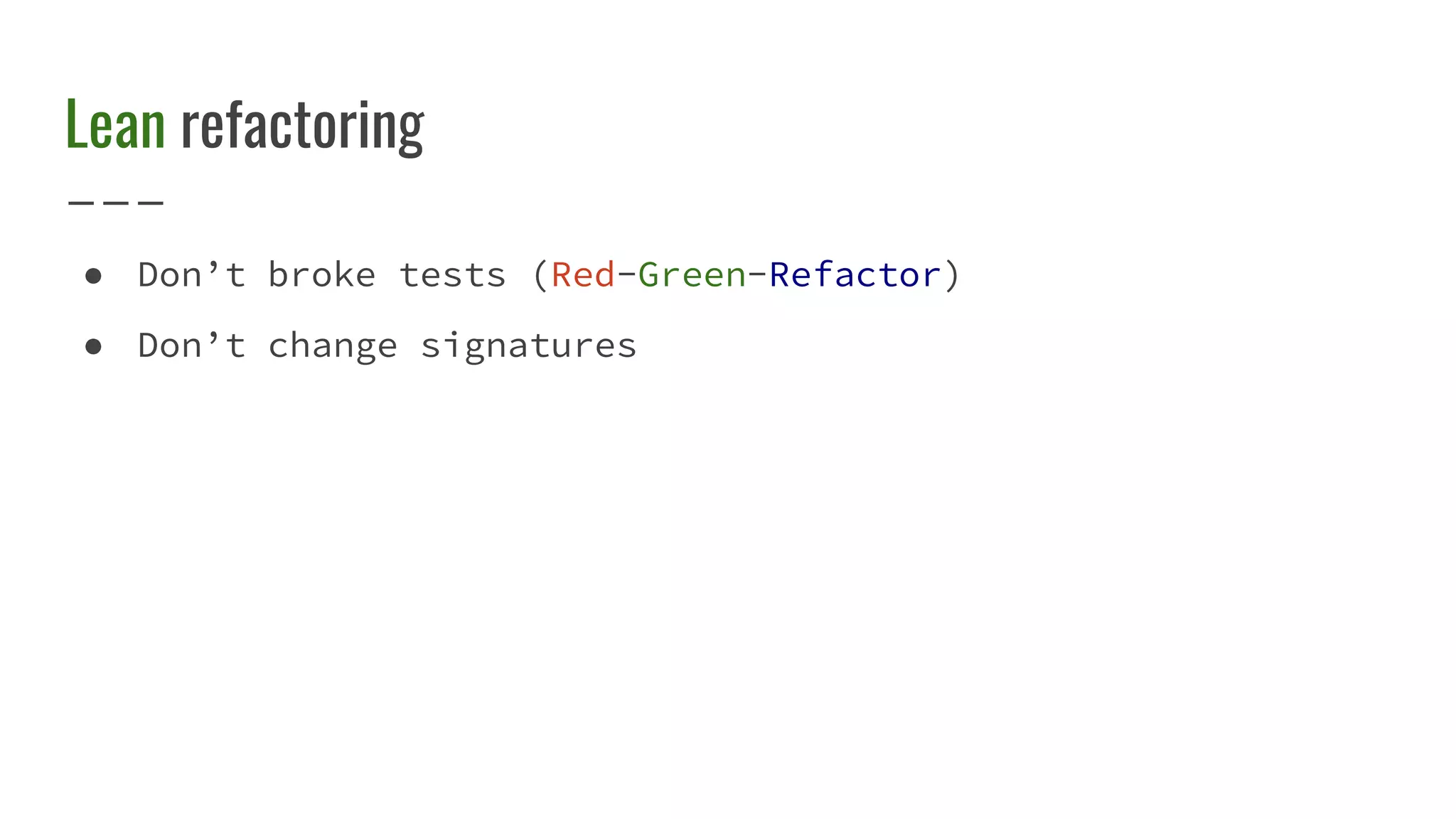Click the last dash under the title

click(151, 203)
